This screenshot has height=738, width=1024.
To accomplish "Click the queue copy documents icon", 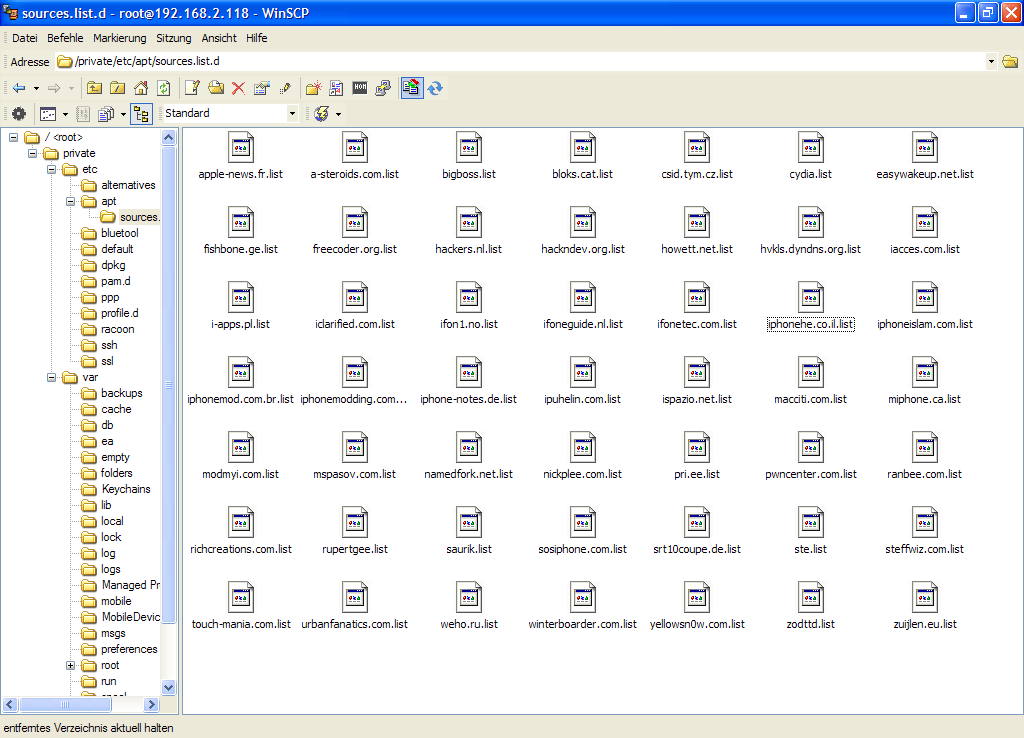I will point(106,114).
